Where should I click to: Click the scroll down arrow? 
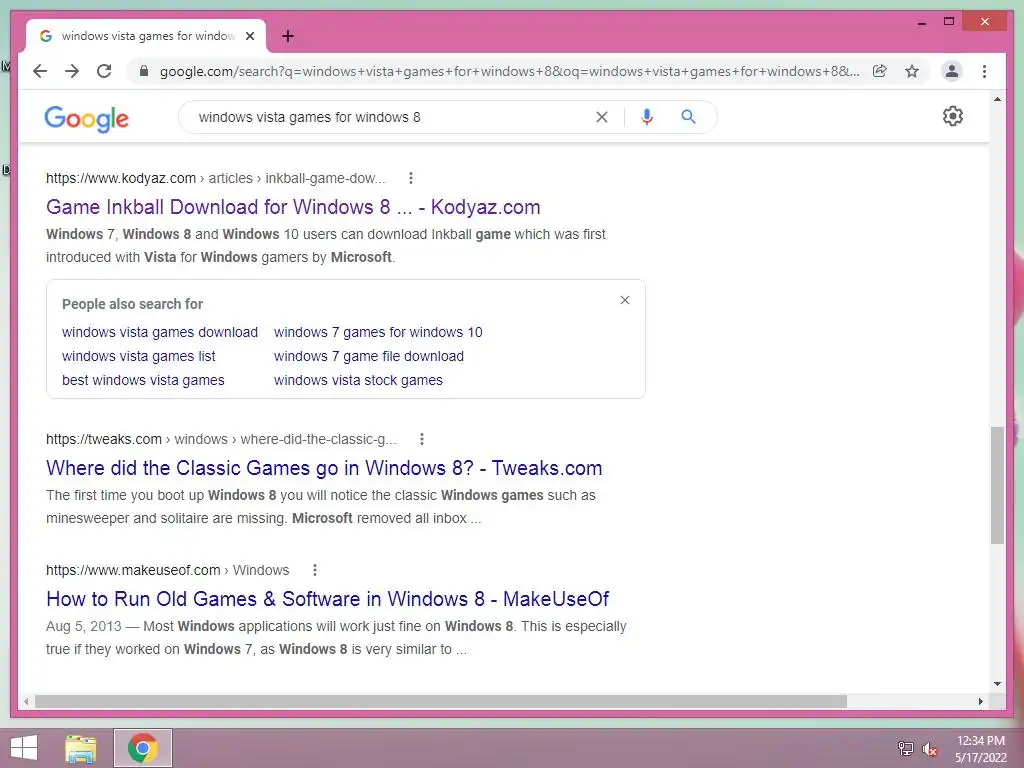pos(997,684)
